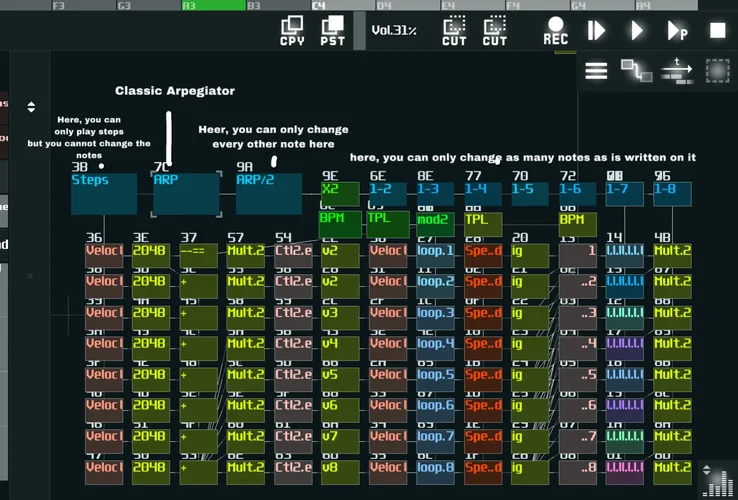Activate the dashed-square selection tool
This screenshot has width=738, height=500.
[x=718, y=71]
